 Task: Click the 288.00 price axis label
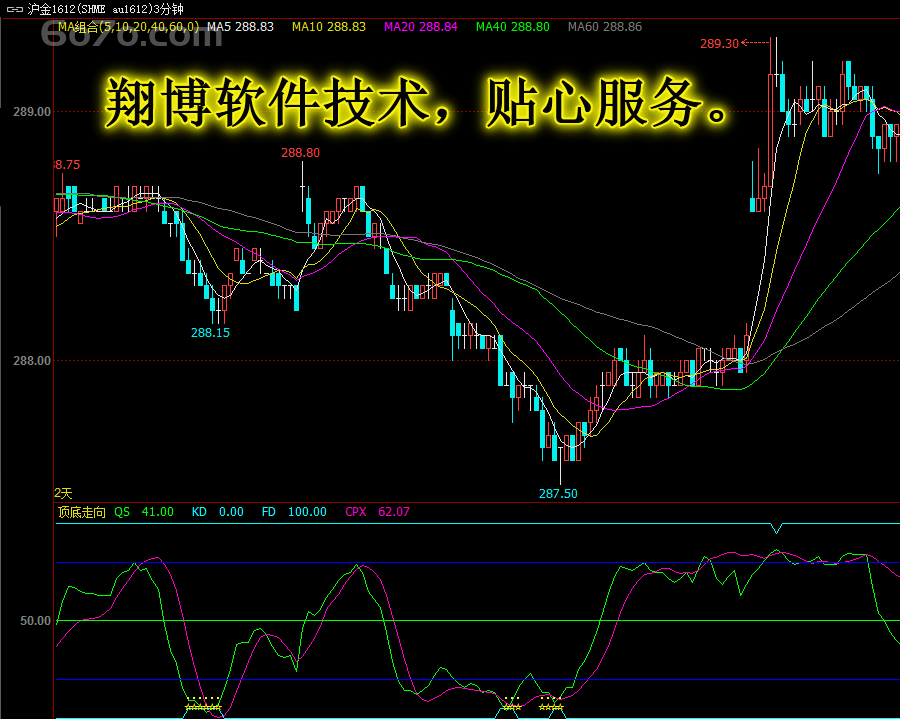pyautogui.click(x=32, y=361)
